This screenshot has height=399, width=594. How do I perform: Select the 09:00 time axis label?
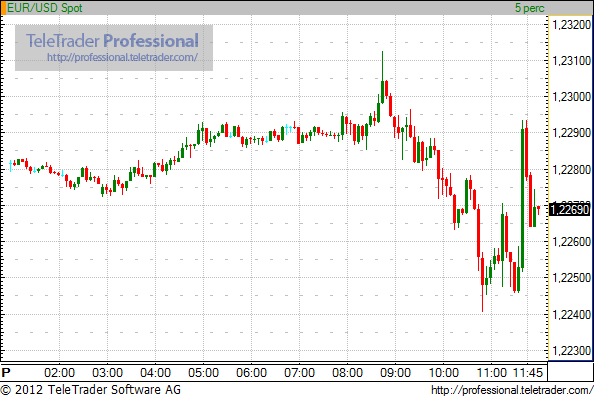tap(395, 372)
